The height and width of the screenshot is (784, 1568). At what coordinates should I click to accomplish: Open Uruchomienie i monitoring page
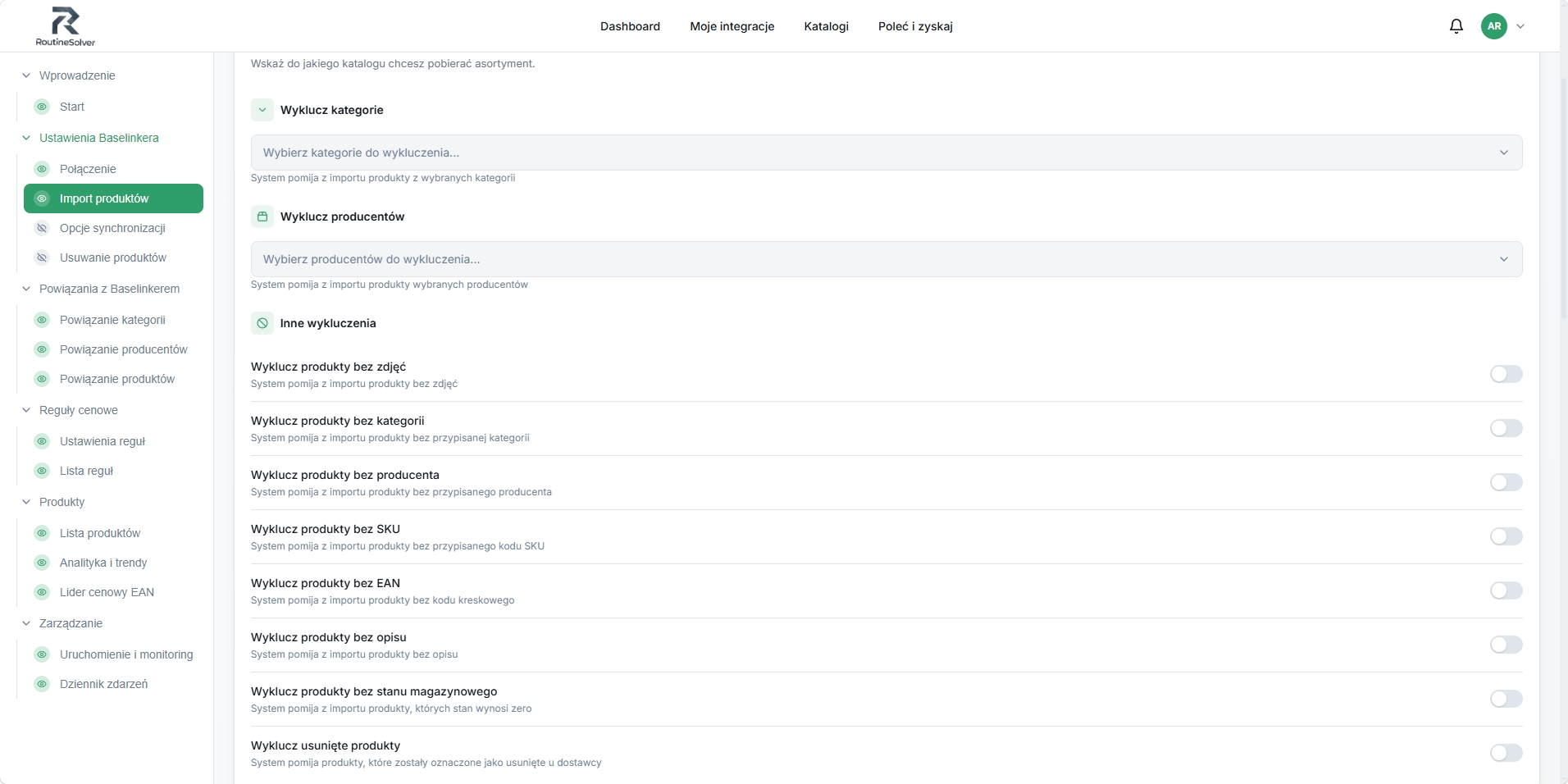(x=126, y=654)
